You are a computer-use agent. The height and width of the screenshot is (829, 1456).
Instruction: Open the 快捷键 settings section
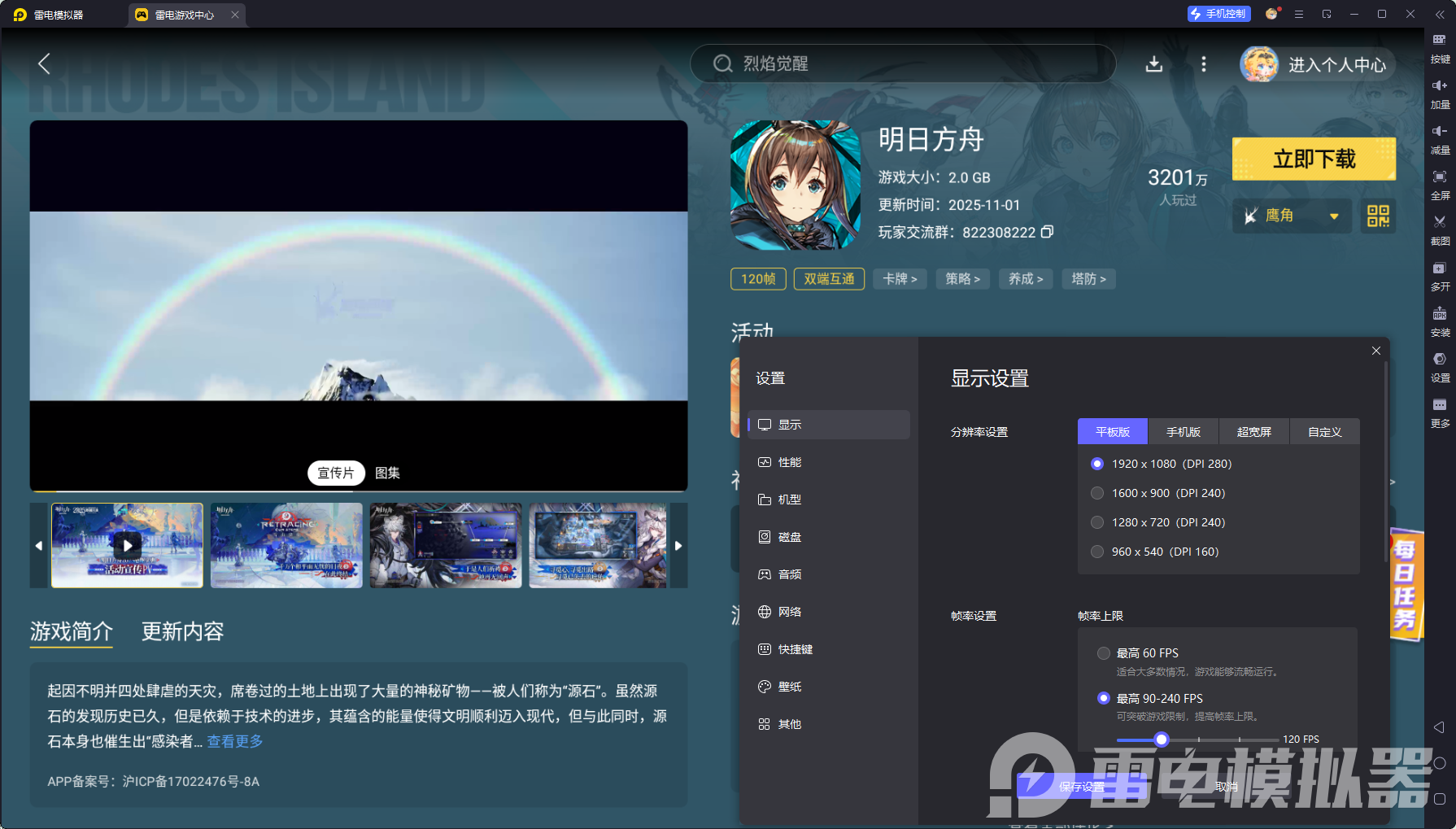829,649
